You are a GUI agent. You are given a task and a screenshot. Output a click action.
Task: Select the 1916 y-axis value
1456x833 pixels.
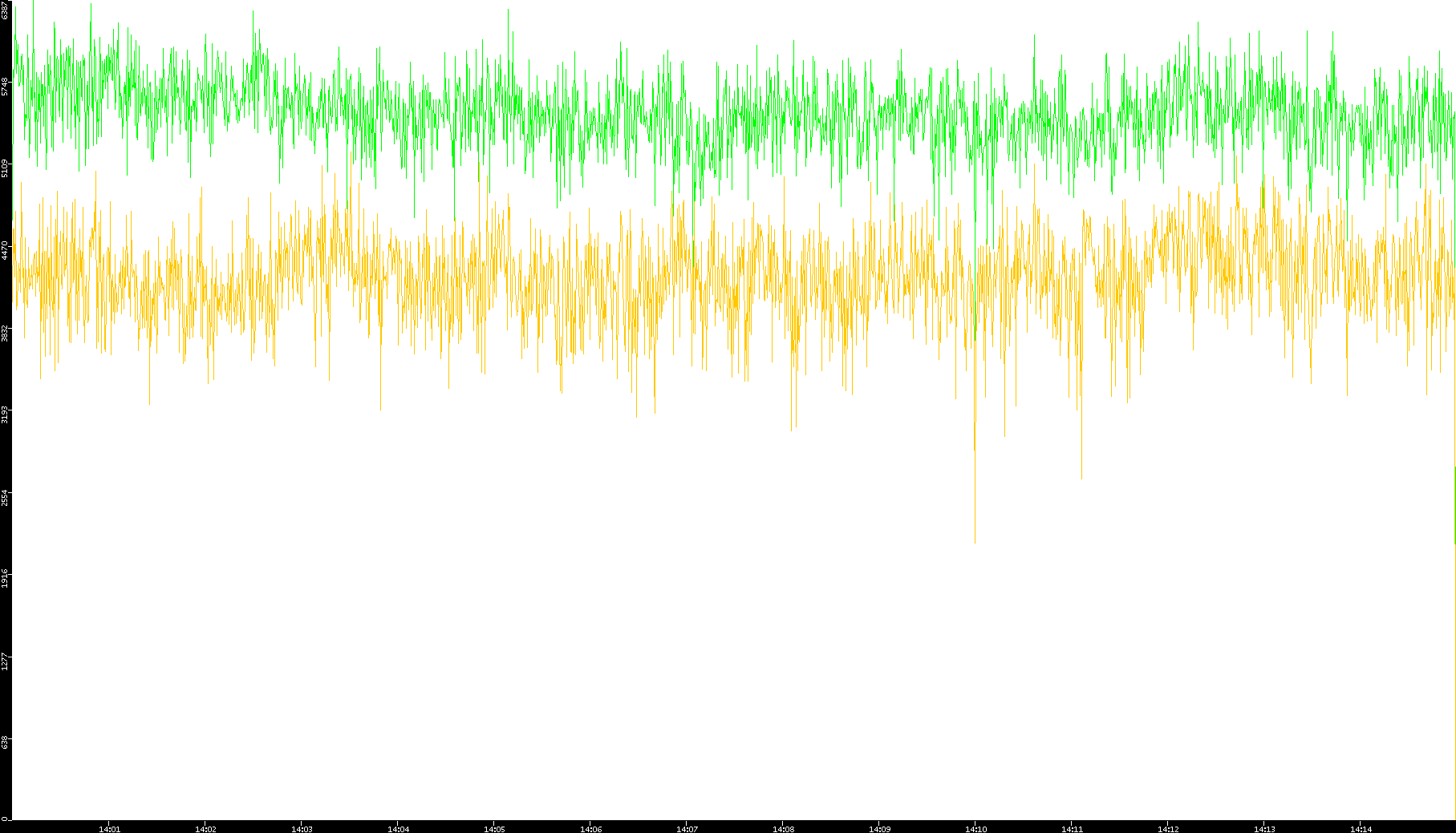(6, 578)
